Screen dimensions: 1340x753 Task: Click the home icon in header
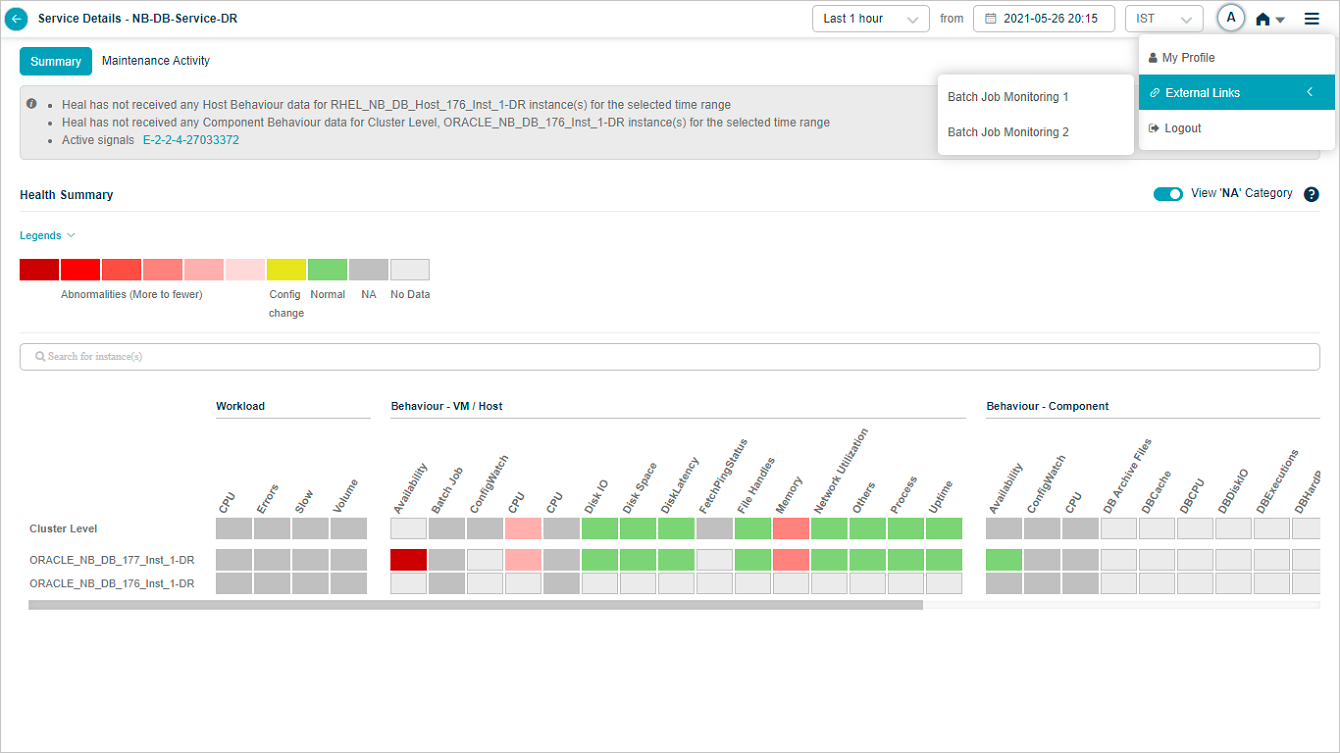(x=1264, y=19)
